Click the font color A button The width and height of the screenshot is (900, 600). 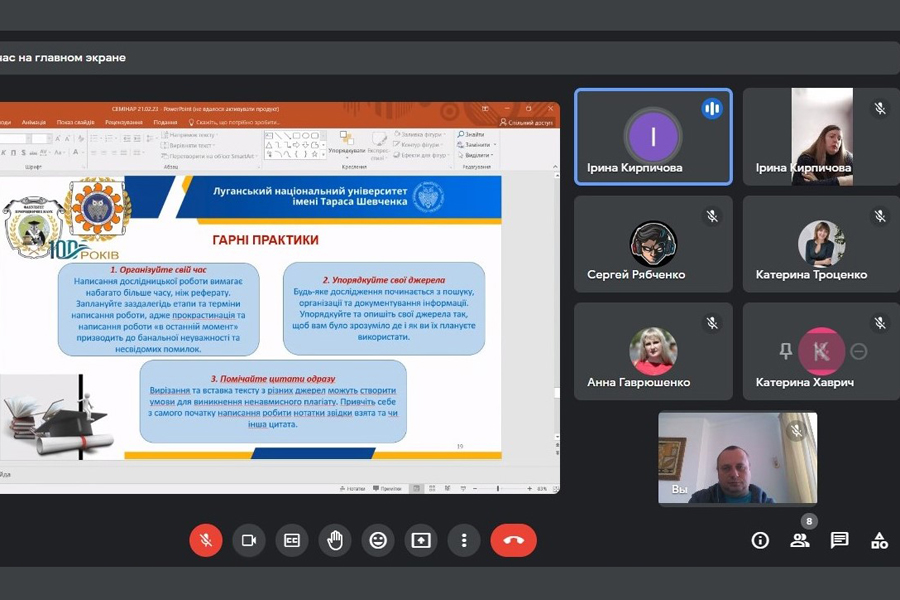coord(76,152)
